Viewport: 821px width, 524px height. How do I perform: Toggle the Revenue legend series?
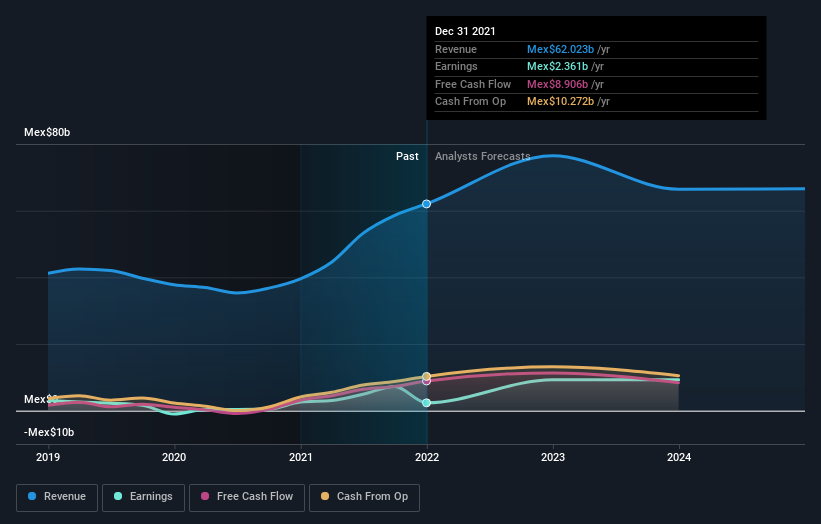(57, 497)
